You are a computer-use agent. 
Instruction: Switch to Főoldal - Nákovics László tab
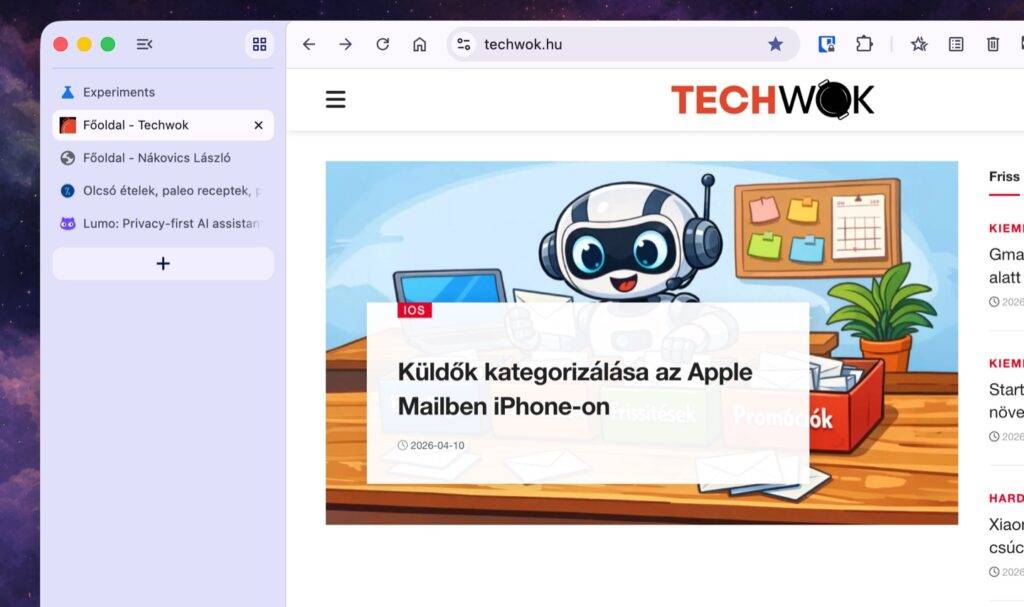(x=163, y=157)
